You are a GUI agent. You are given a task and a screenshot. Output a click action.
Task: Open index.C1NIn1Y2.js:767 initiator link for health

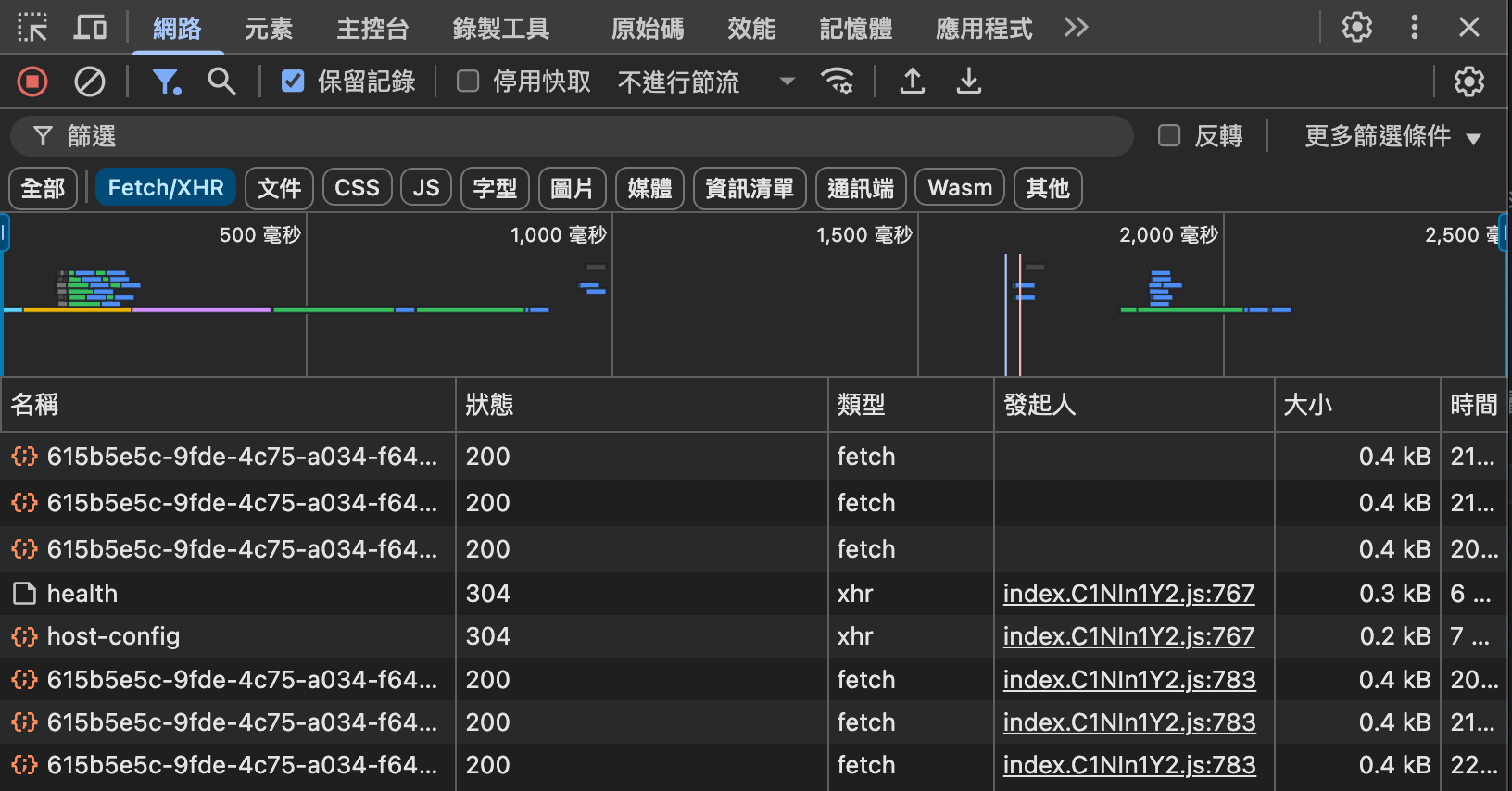pos(1128,594)
